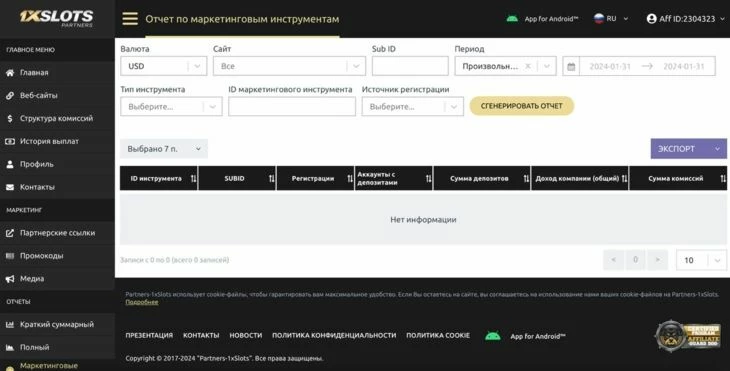
Task: Click the Подробнее cookie link
Action: click(x=142, y=302)
